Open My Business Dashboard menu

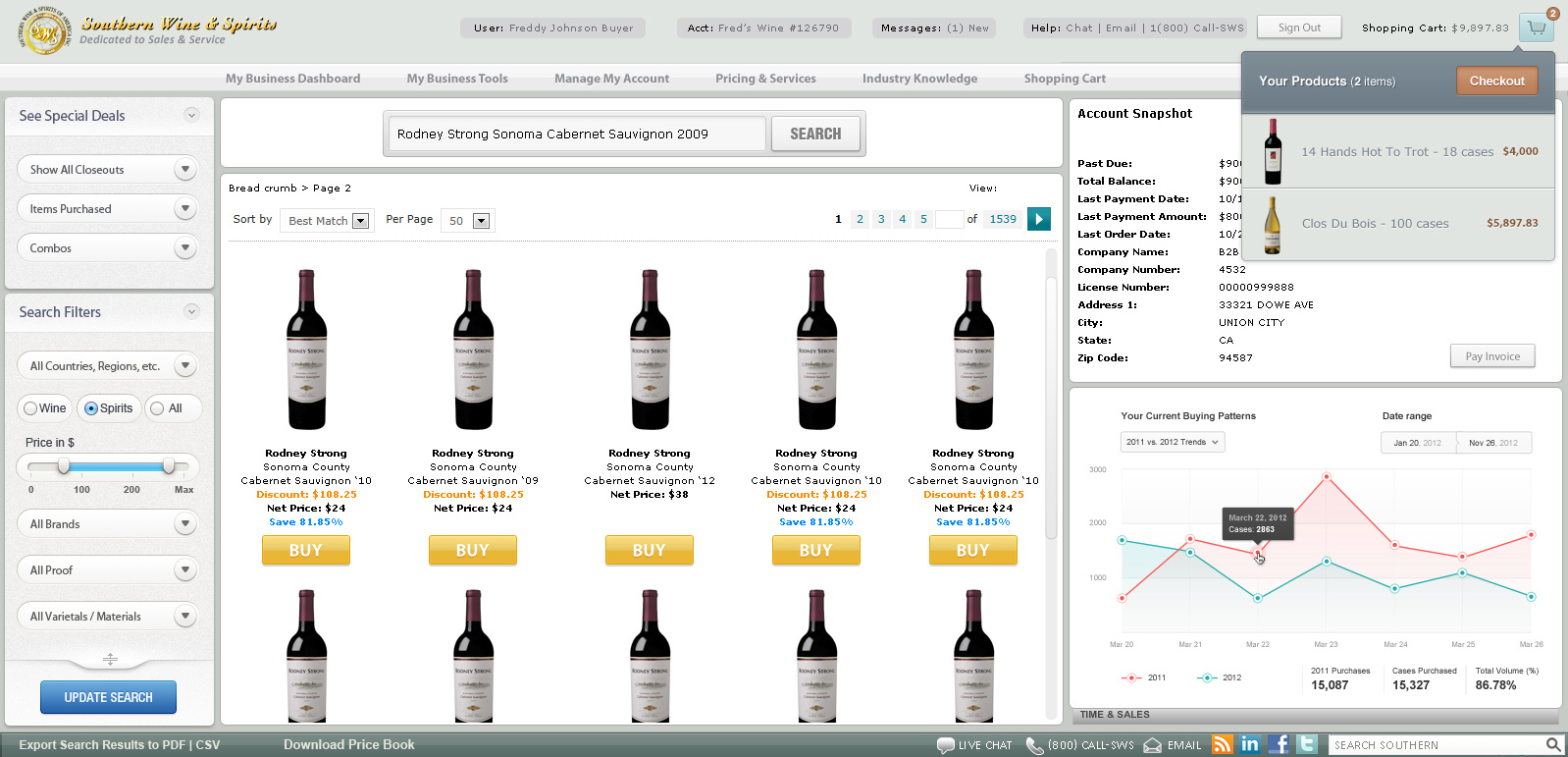(x=292, y=79)
